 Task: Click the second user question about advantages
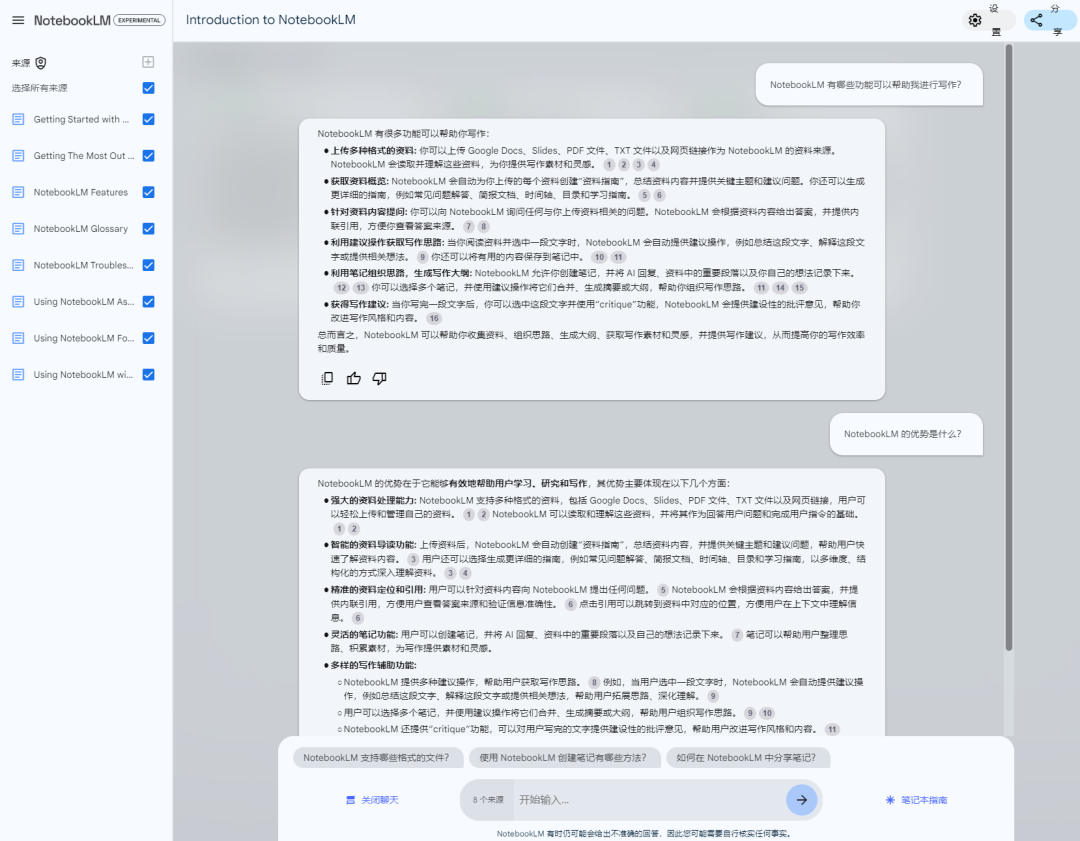[x=906, y=434]
